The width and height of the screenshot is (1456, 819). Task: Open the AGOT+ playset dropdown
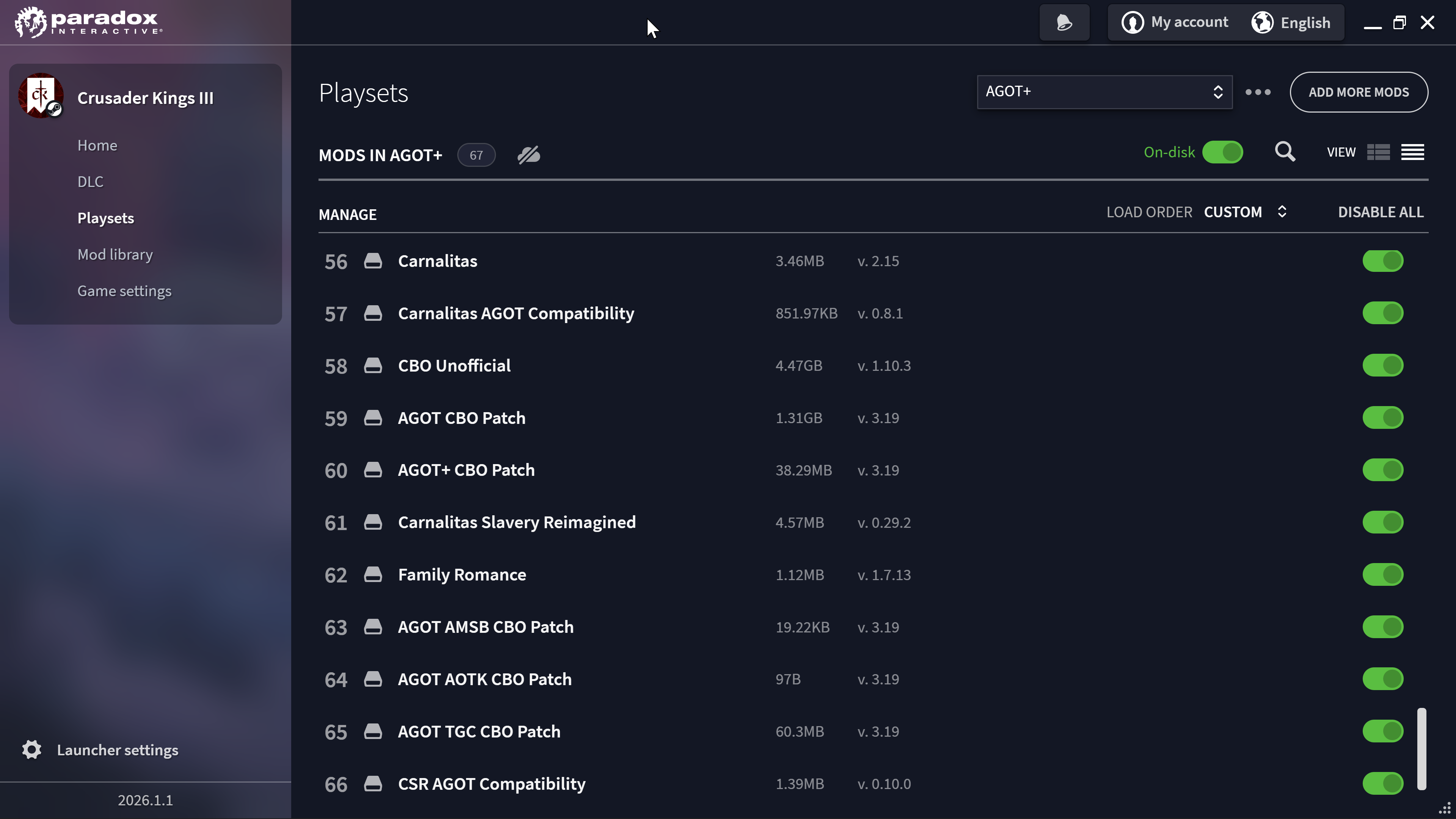tap(1105, 92)
